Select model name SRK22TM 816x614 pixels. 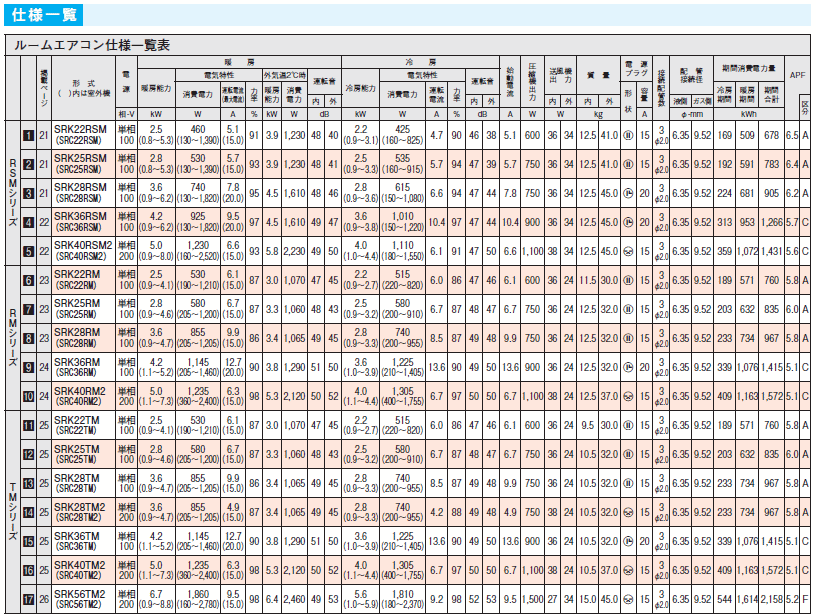point(76,420)
